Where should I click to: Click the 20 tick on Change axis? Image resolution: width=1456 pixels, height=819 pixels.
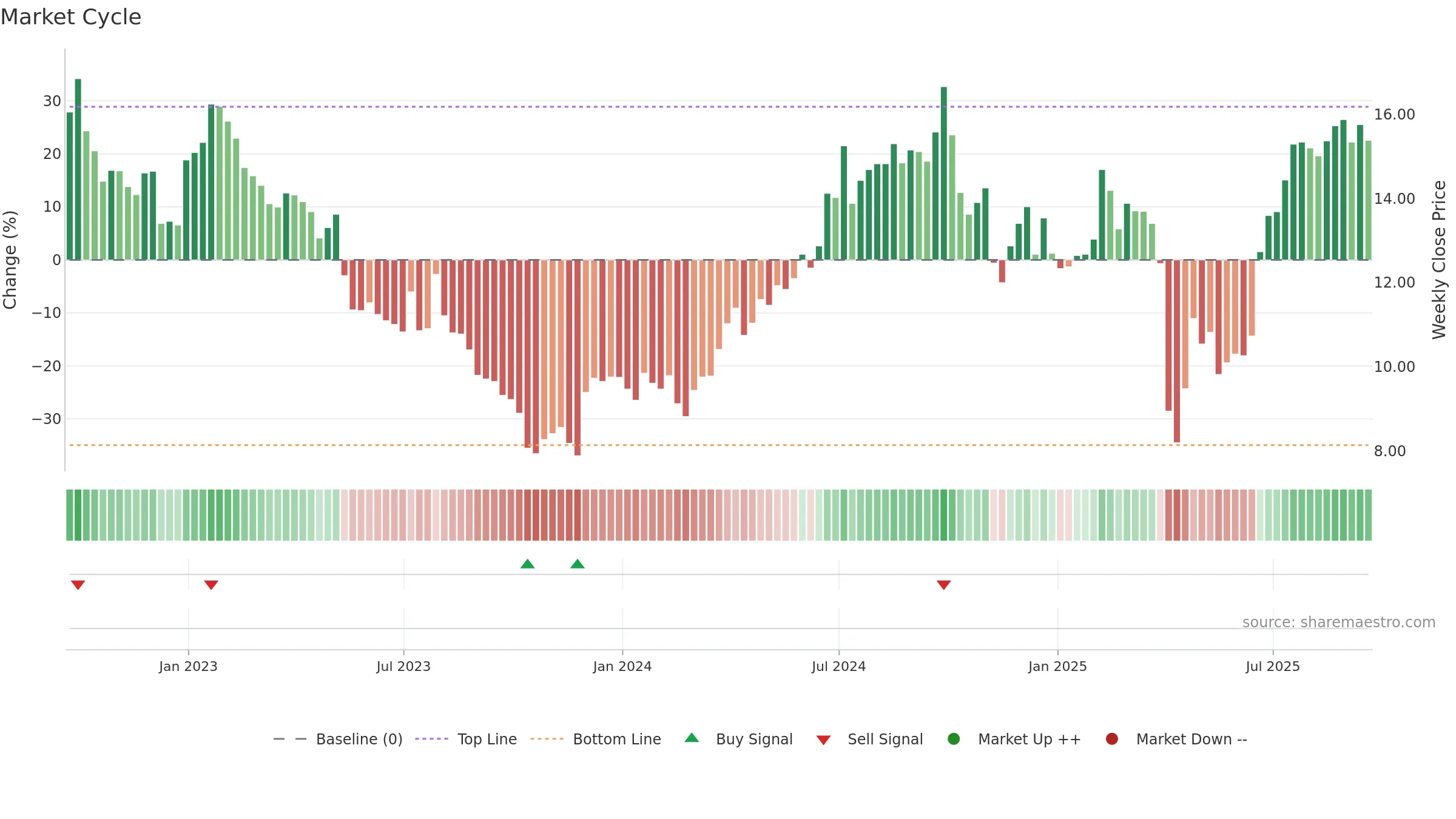[x=52, y=154]
